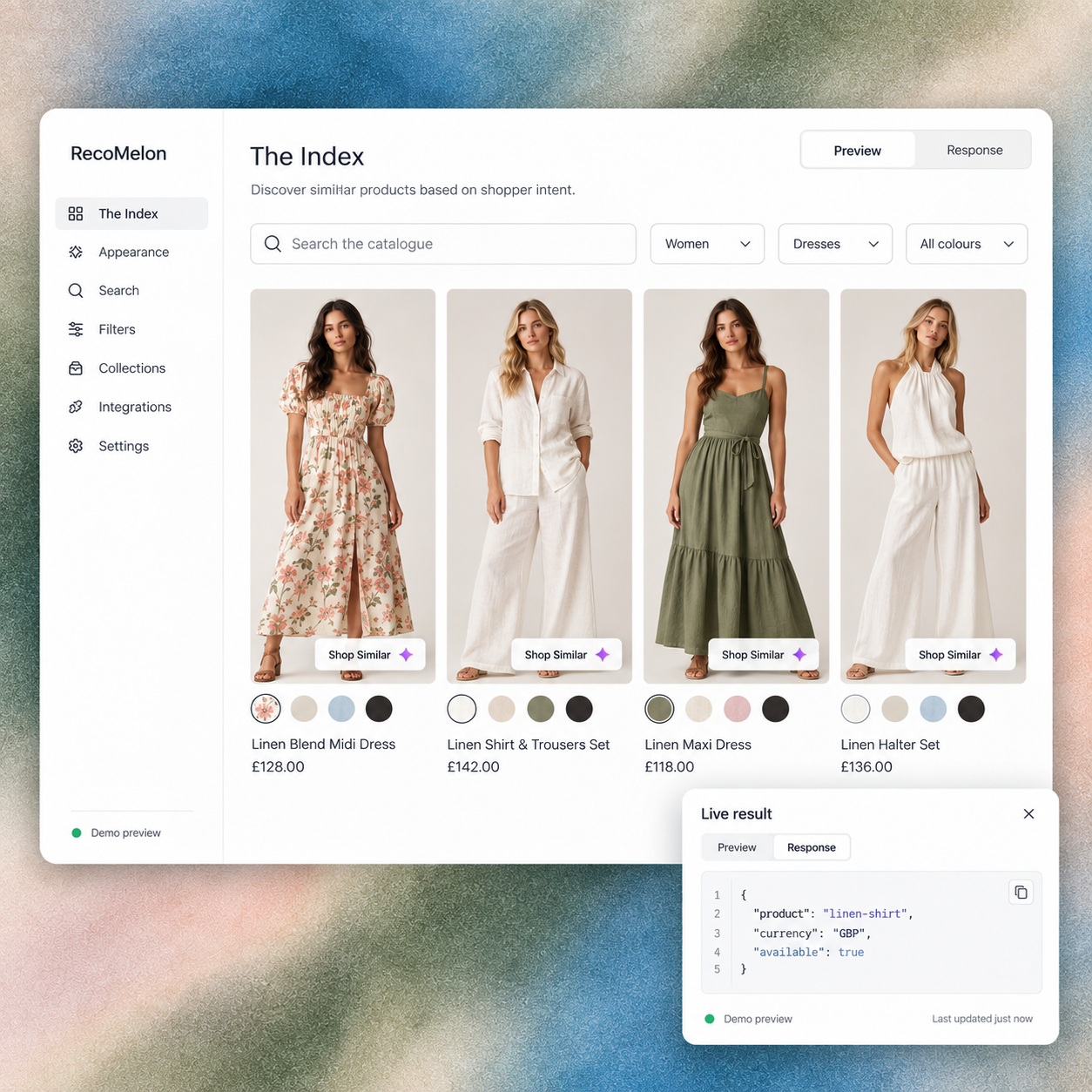The width and height of the screenshot is (1092, 1092).
Task: Click the Linen Maxi Dress title
Action: coord(698,745)
